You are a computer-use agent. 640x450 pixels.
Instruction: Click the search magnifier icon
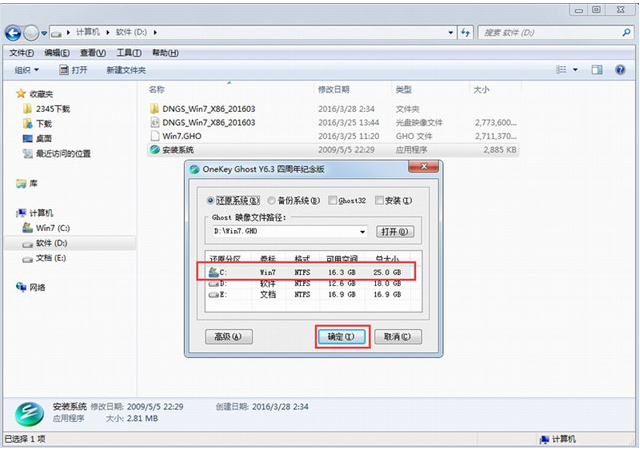626,32
